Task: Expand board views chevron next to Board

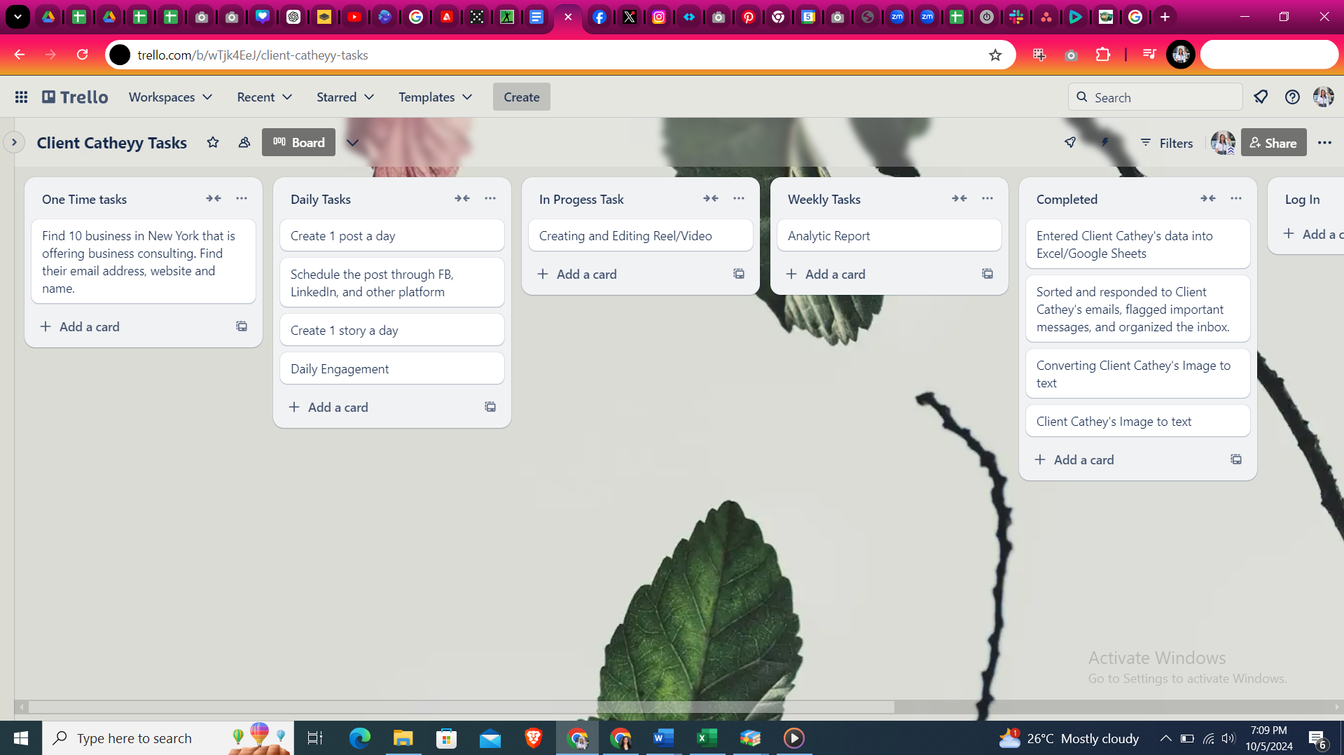Action: pos(352,143)
